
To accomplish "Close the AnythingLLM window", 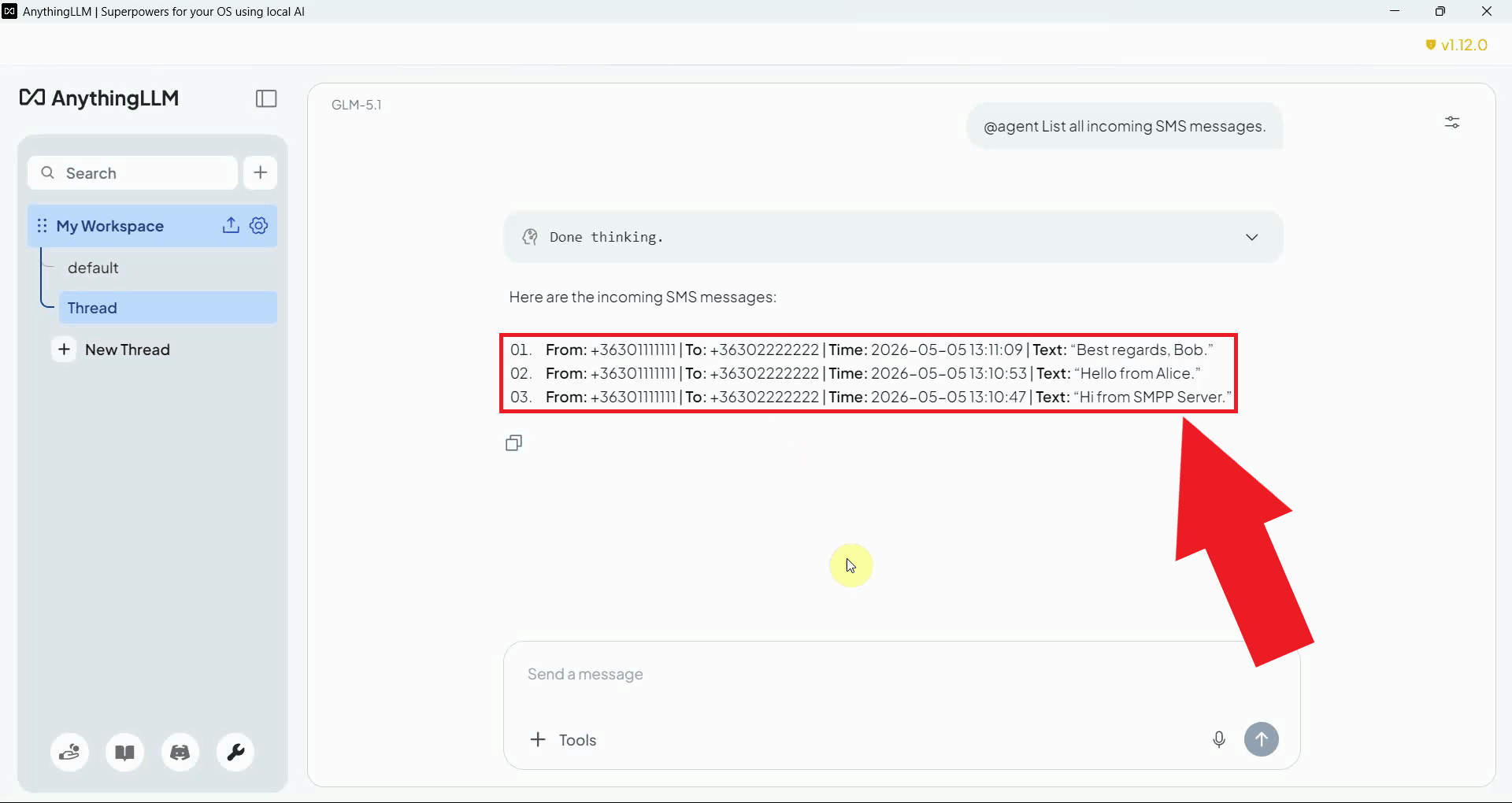I will pos(1487,11).
